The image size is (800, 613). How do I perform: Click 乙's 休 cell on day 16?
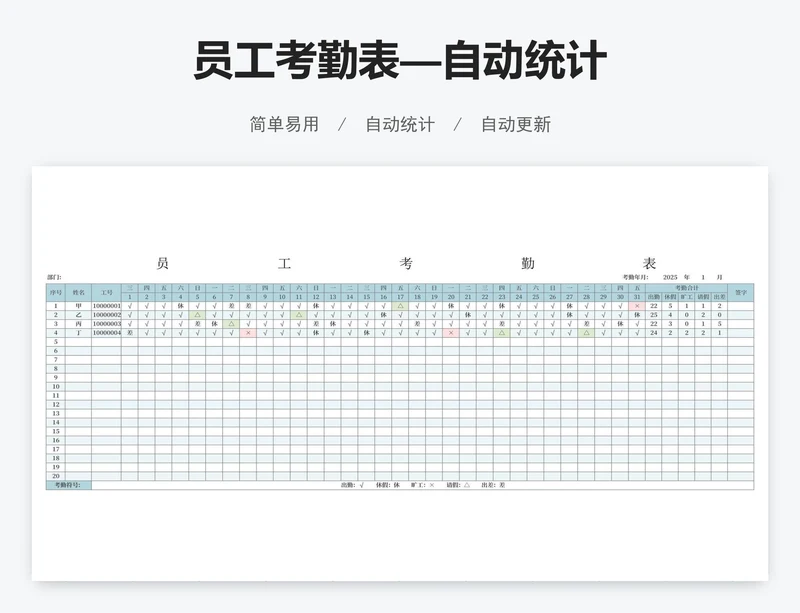384,315
